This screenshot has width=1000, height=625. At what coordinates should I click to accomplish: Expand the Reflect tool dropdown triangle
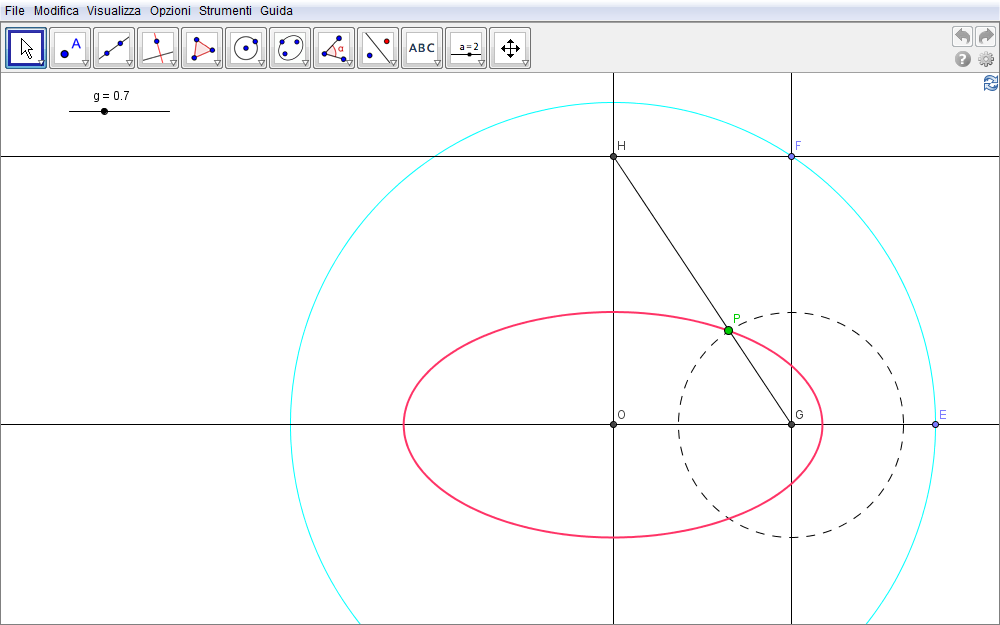click(x=393, y=63)
